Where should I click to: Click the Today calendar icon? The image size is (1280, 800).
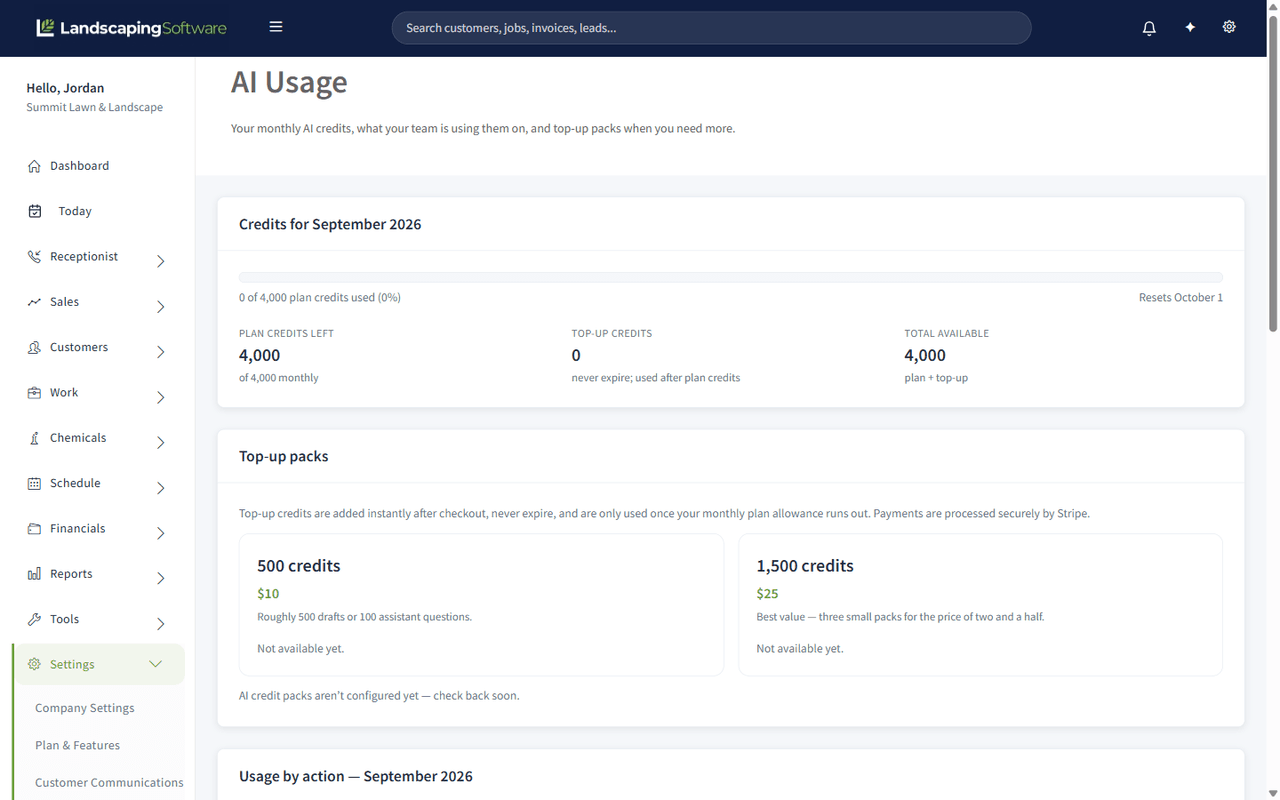[35, 211]
